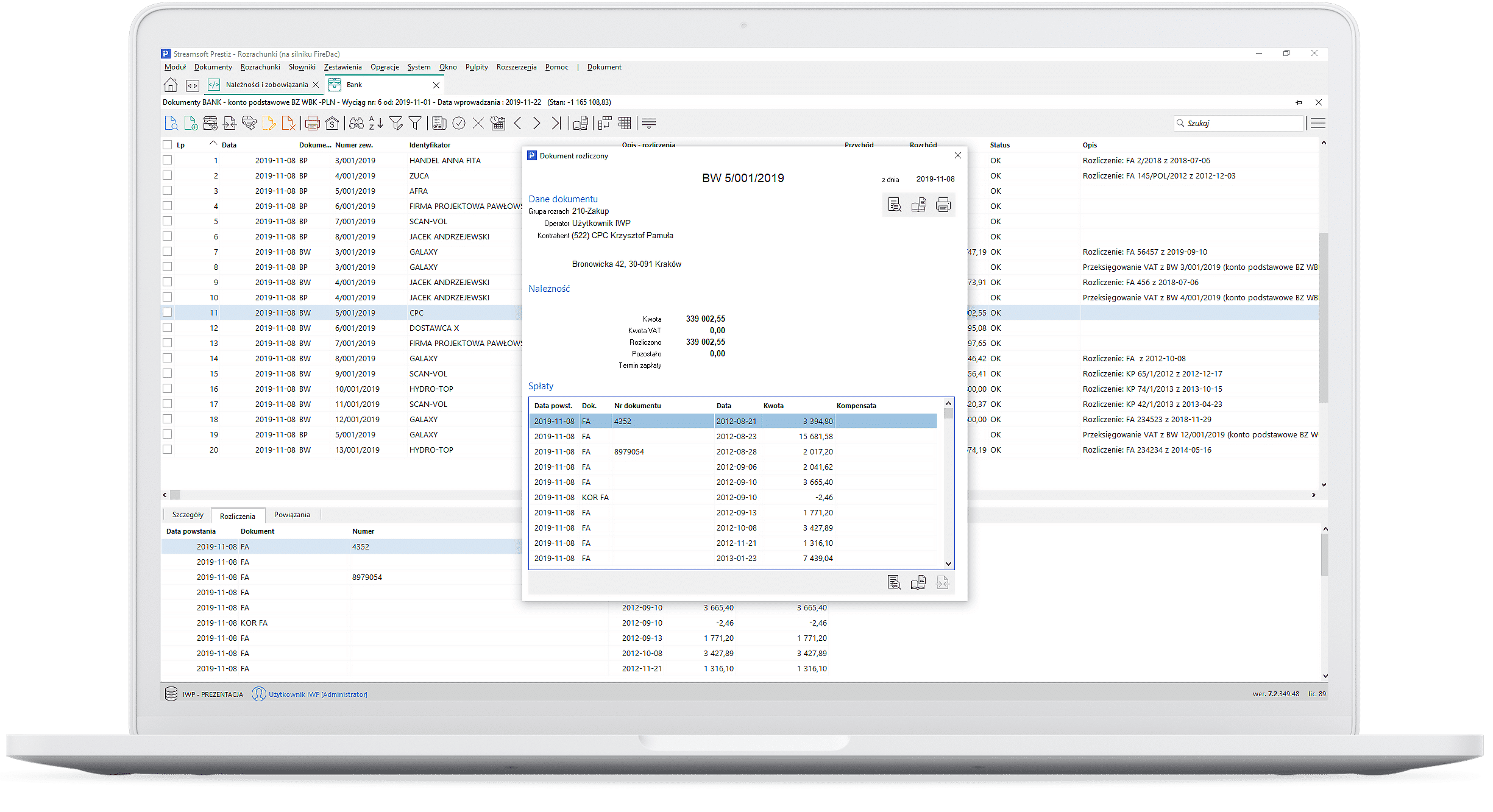Print document via printer icon in dialog
The image size is (1493, 812).
point(943,205)
